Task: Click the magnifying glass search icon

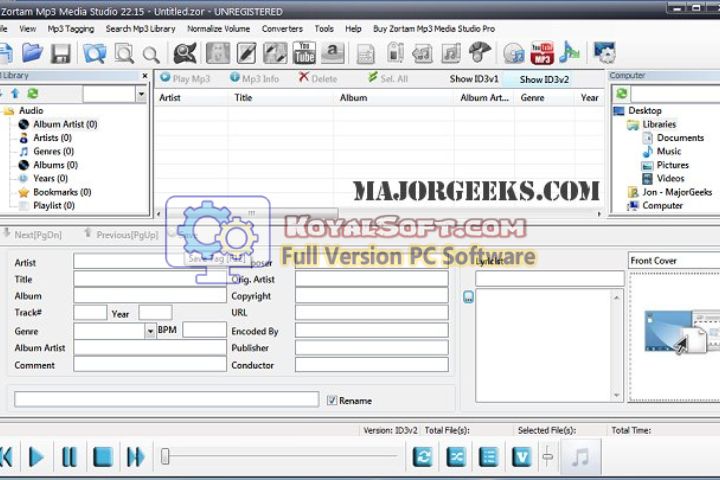Action: 151,55
